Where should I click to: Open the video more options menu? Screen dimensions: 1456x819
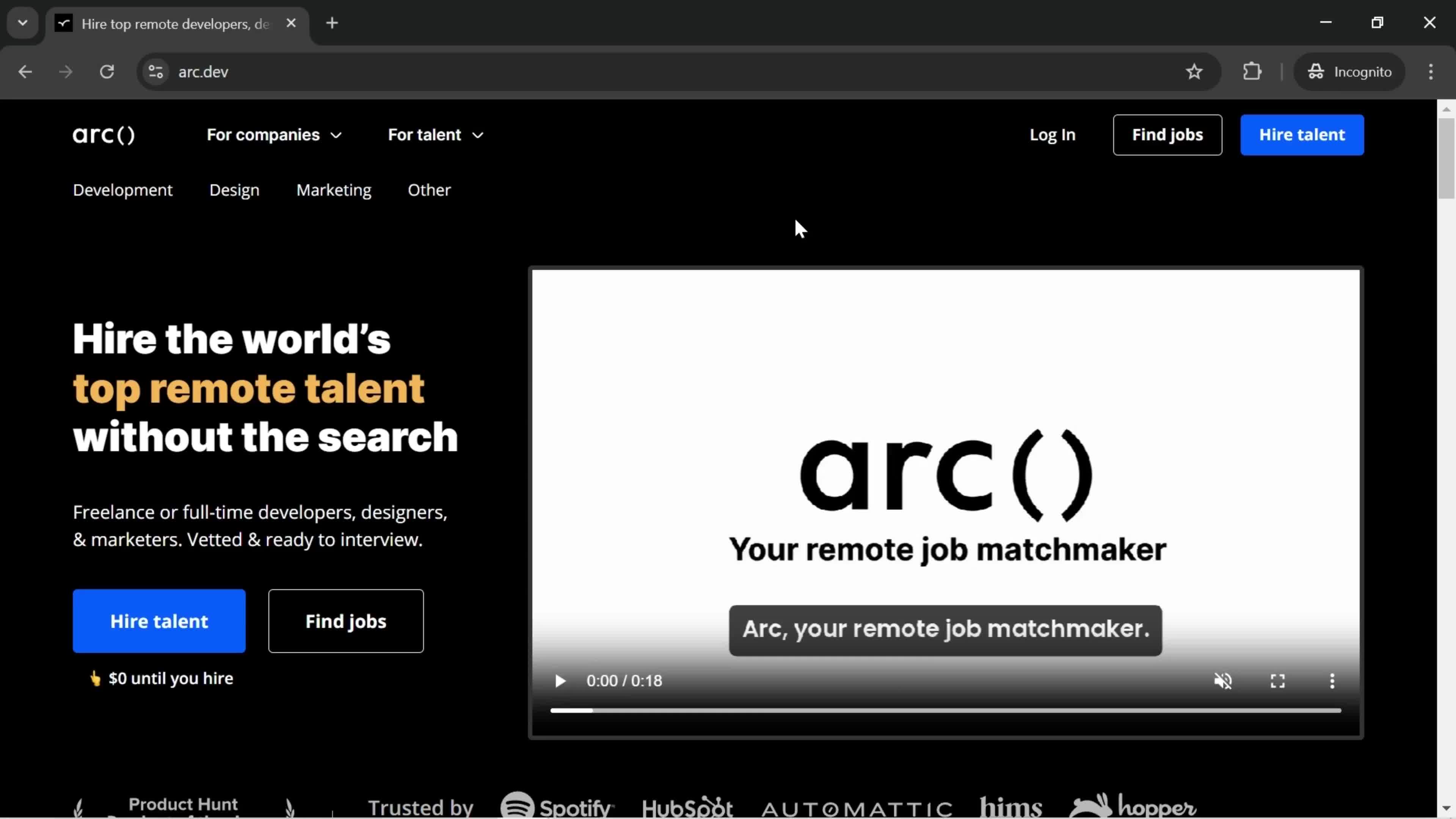click(1332, 681)
